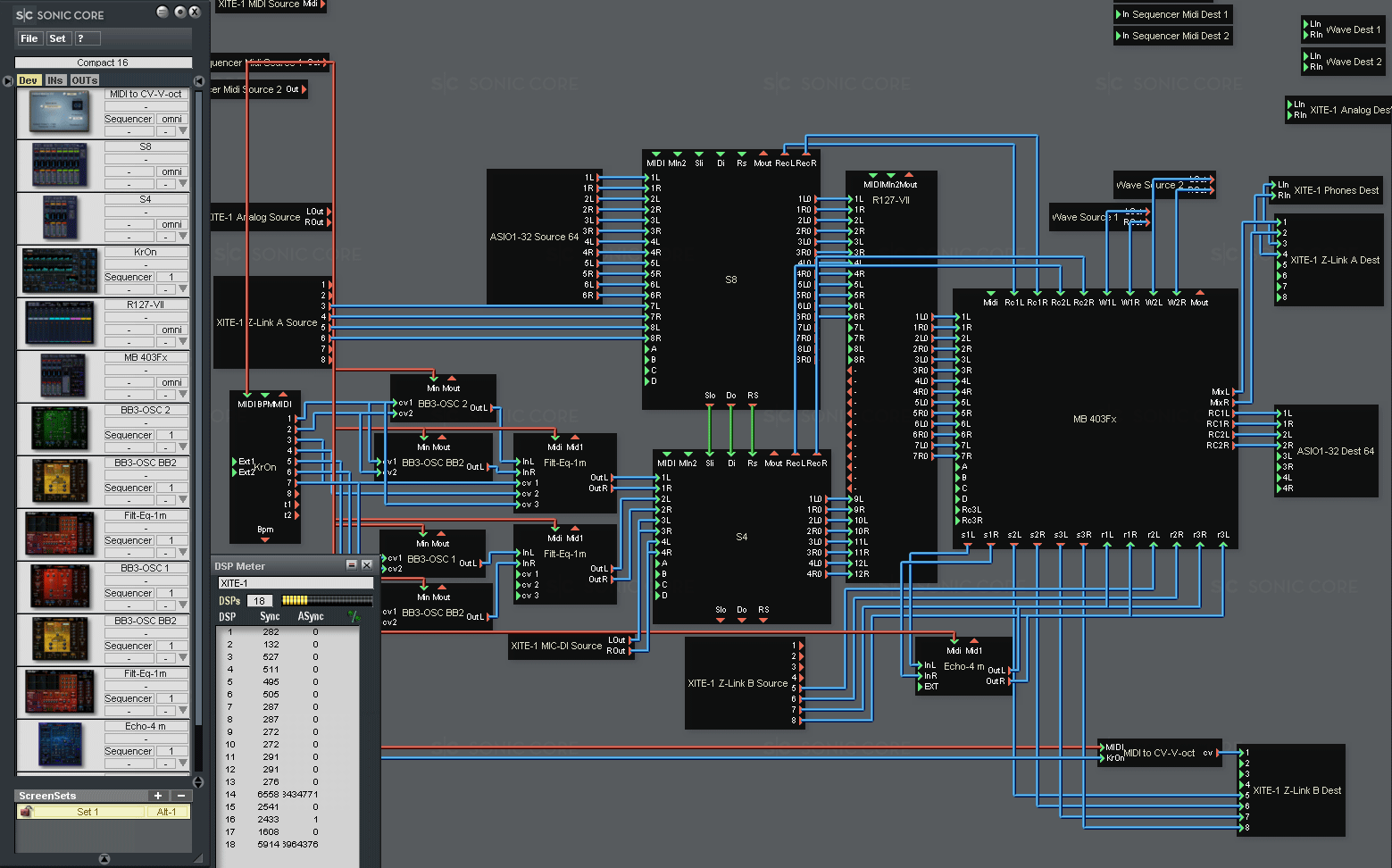Image resolution: width=1392 pixels, height=868 pixels.
Task: Expand the BB3-OSC 1 row dropdown triangle
Action: pos(183,605)
